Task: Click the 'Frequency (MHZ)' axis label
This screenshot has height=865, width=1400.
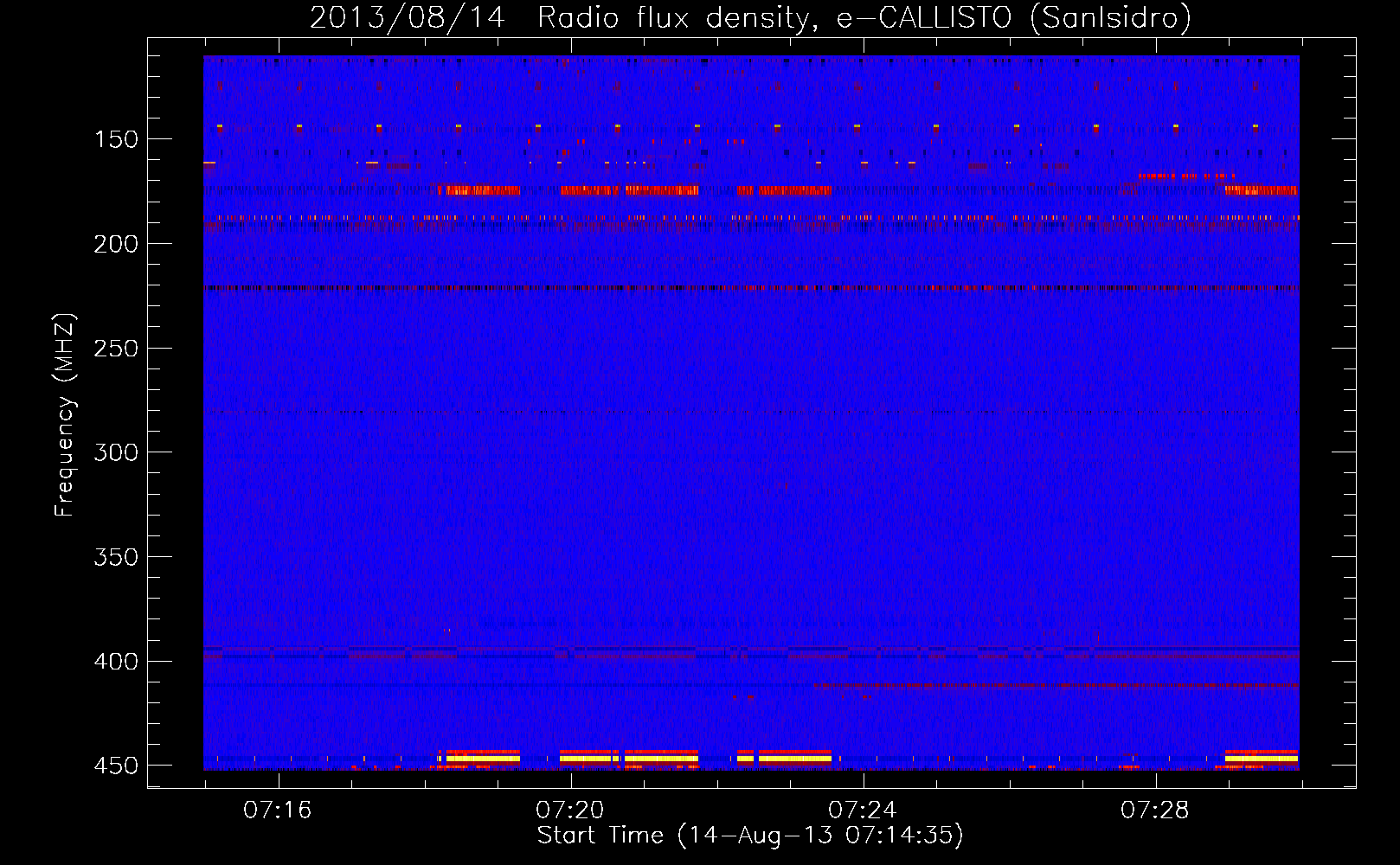Action: coord(65,415)
